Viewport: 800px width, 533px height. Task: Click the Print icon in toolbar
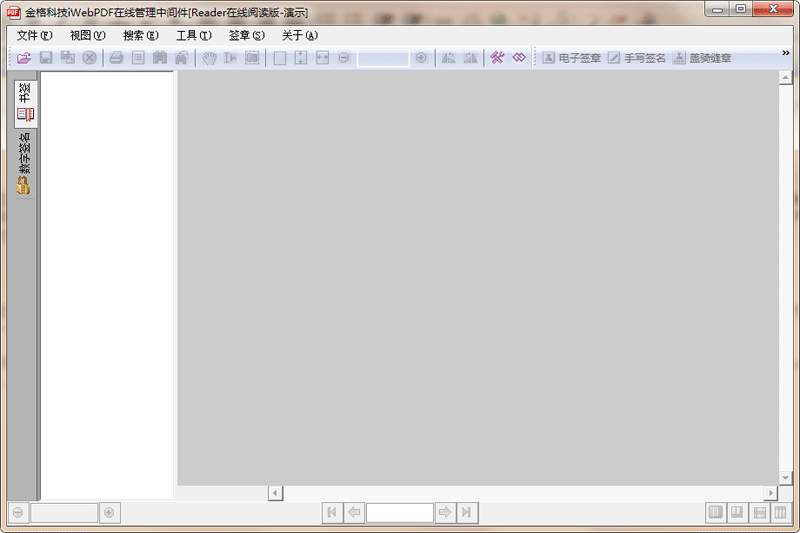(116, 58)
